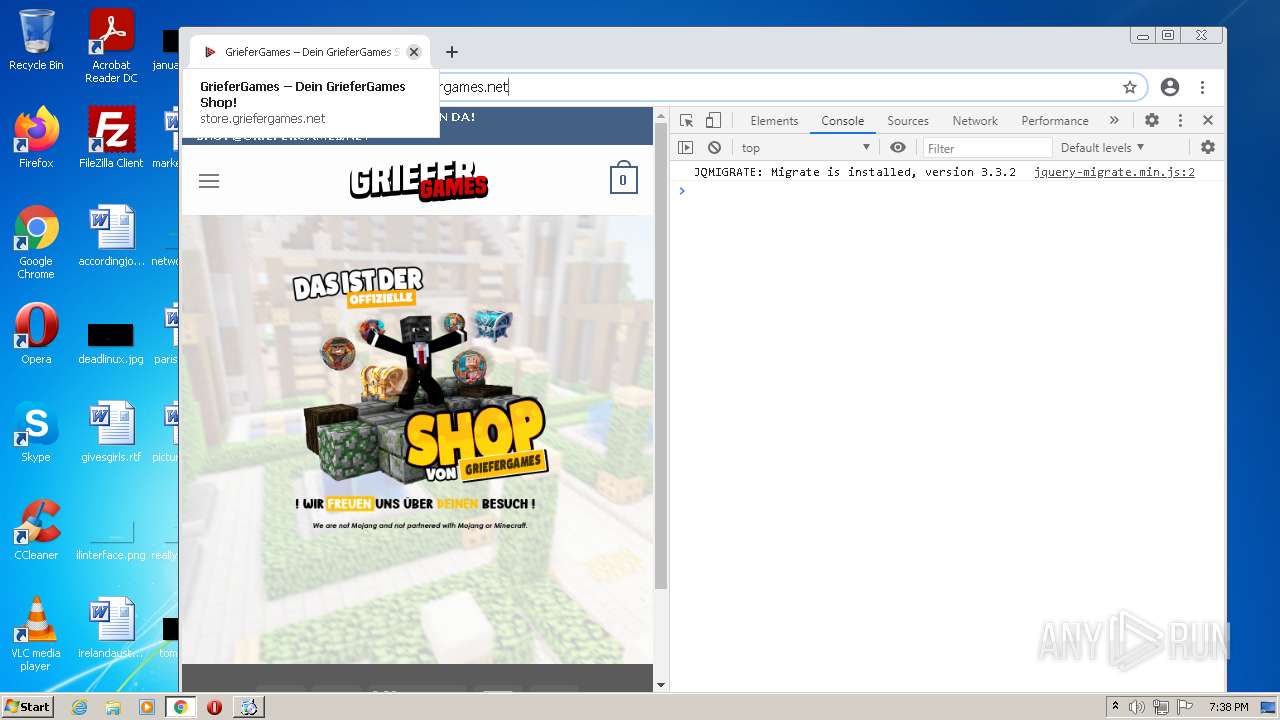Clear the DevTools console
The height and width of the screenshot is (720, 1280).
[x=714, y=147]
